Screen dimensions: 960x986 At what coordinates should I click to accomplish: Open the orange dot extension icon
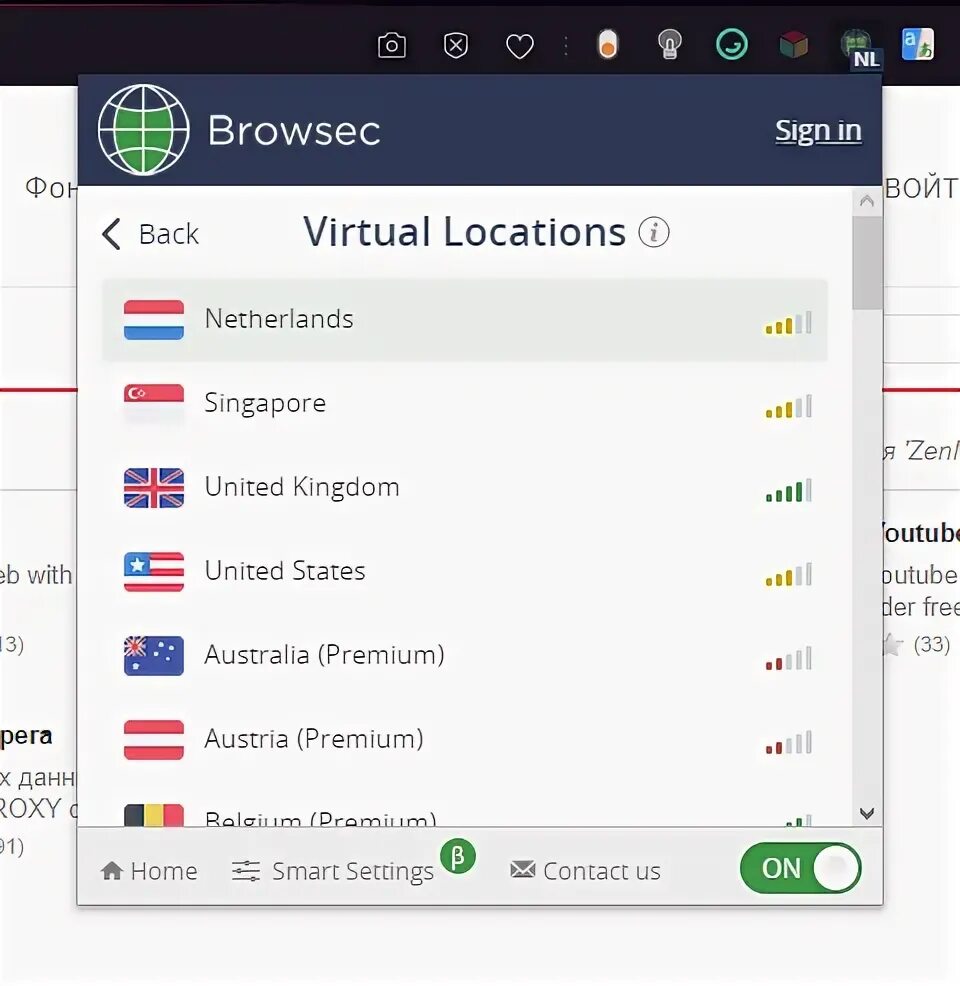pos(607,45)
